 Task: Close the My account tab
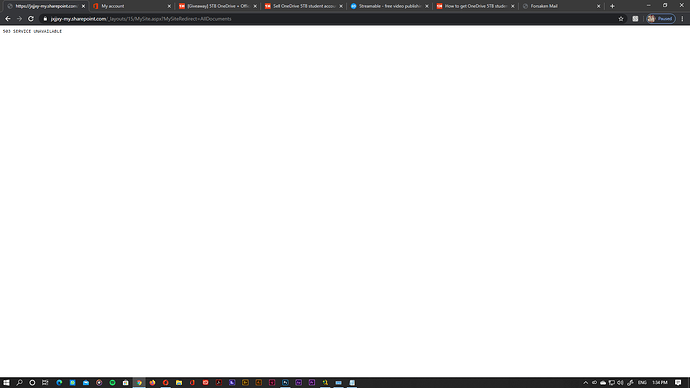tap(169, 6)
